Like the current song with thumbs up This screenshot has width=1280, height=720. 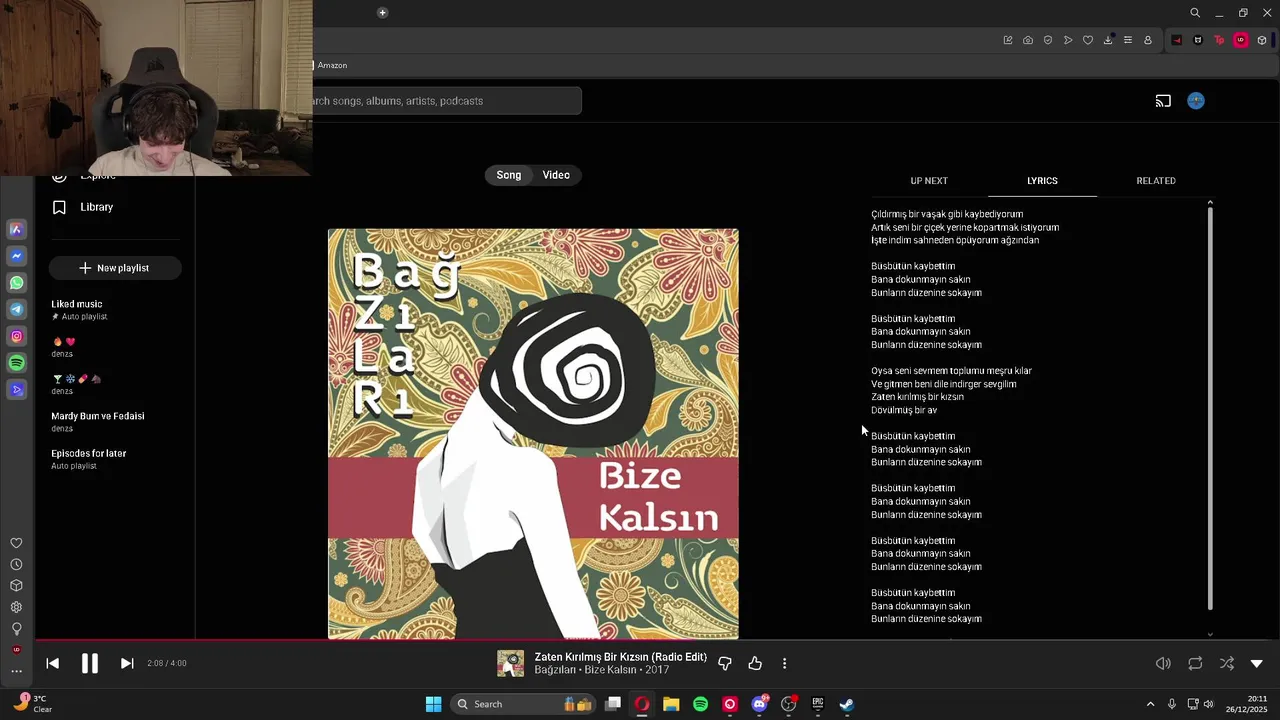point(755,663)
